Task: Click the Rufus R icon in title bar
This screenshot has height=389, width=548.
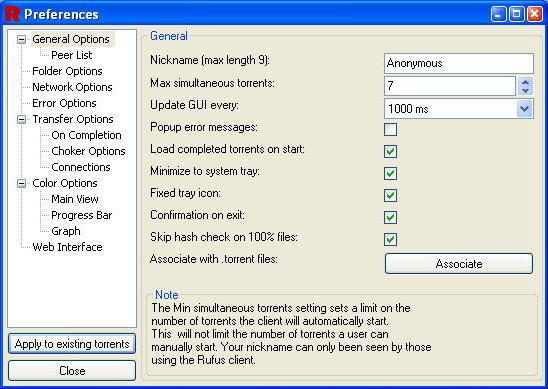Action: (x=13, y=14)
